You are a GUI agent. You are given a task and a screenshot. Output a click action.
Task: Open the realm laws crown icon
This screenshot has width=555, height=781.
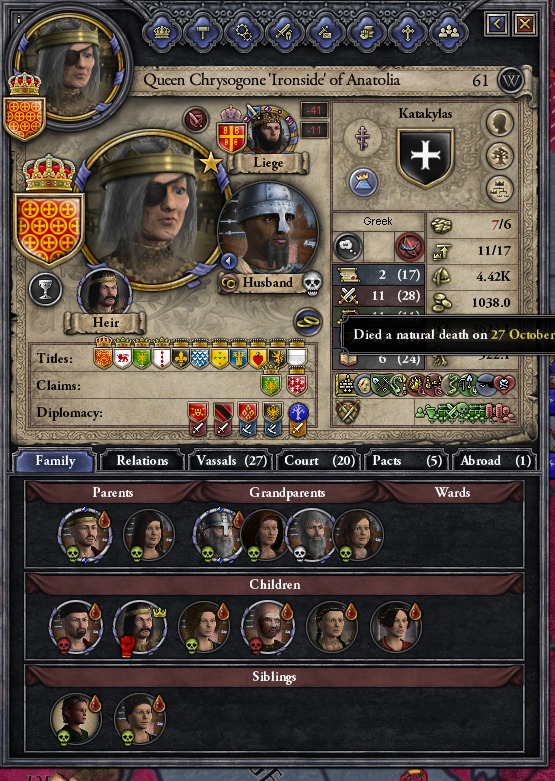(x=161, y=32)
